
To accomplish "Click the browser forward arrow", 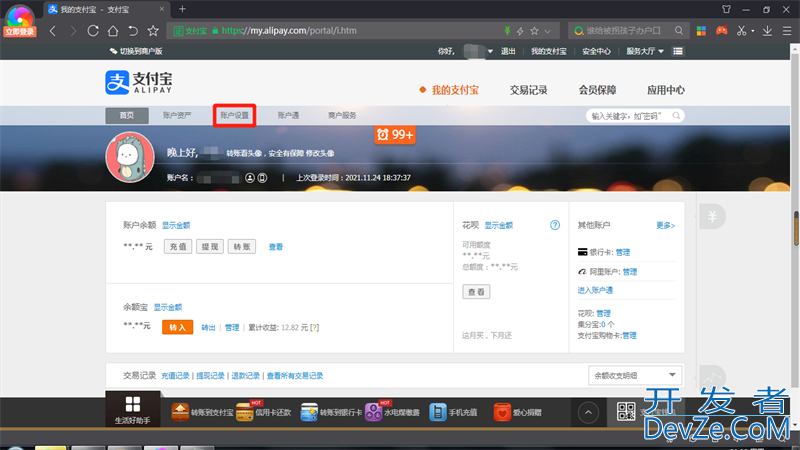I will tap(72, 31).
